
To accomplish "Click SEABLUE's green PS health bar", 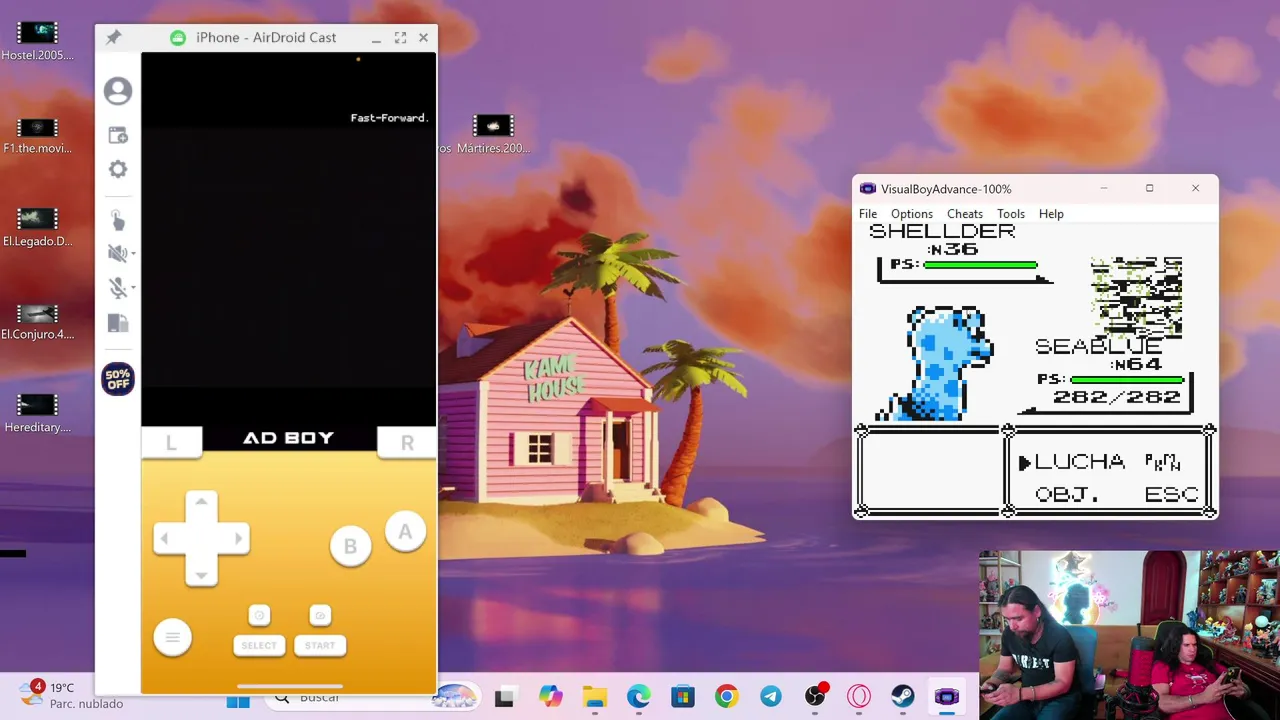I will coord(1127,380).
